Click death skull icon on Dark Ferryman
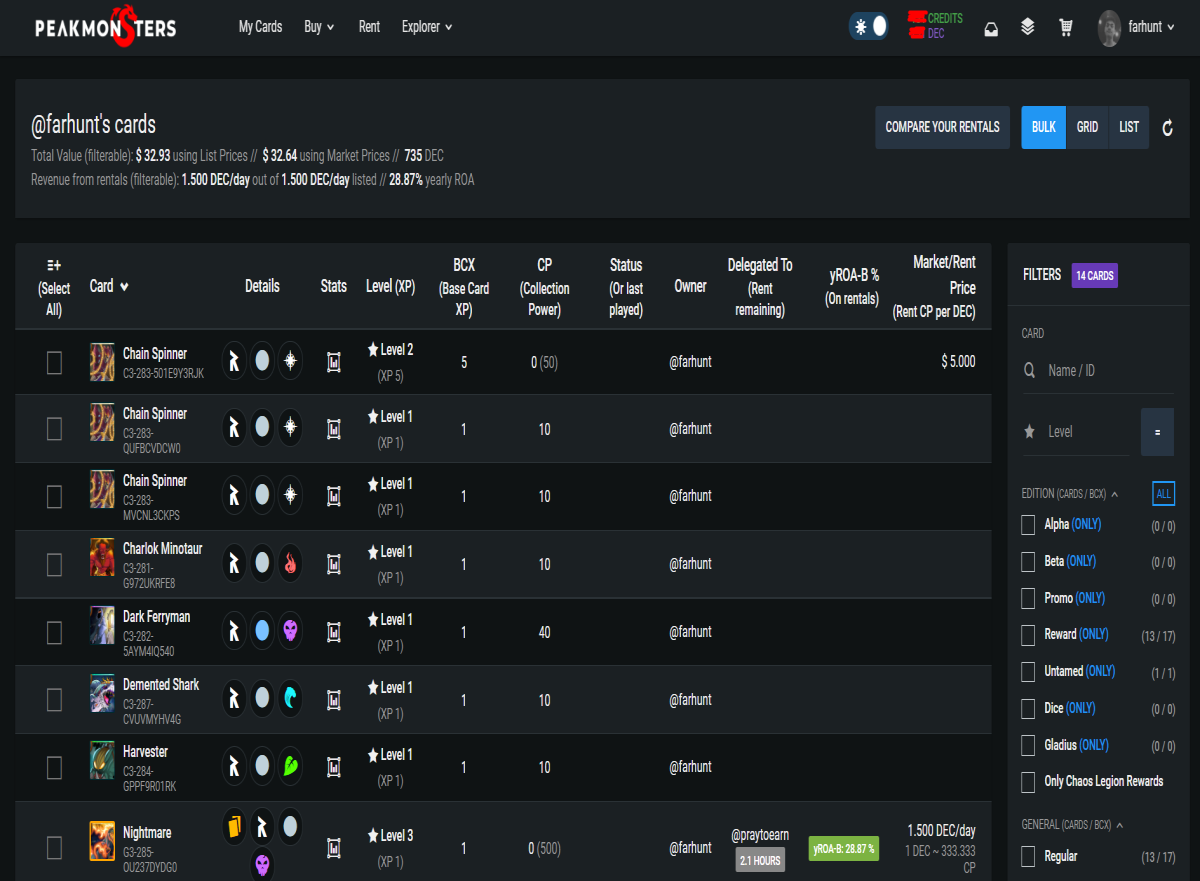The height and width of the screenshot is (881, 1200). coord(290,631)
